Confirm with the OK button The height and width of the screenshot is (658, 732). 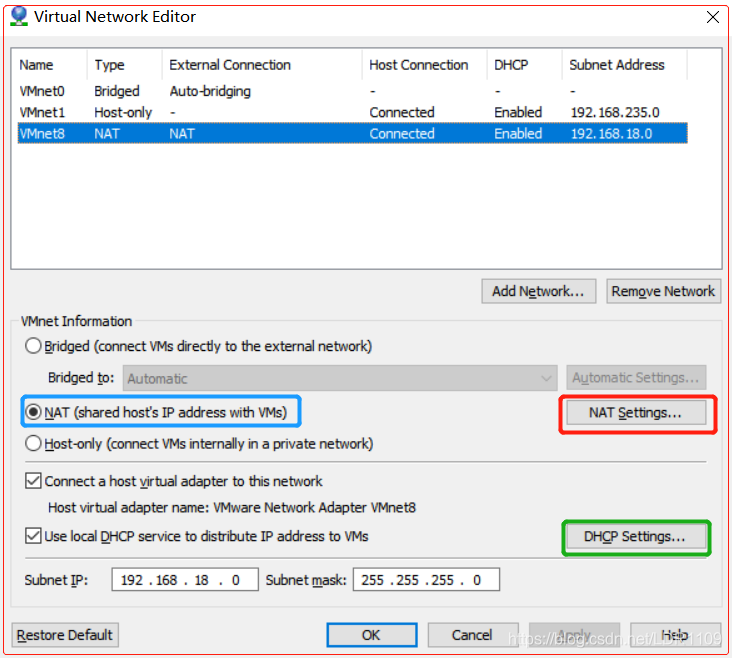pos(372,635)
